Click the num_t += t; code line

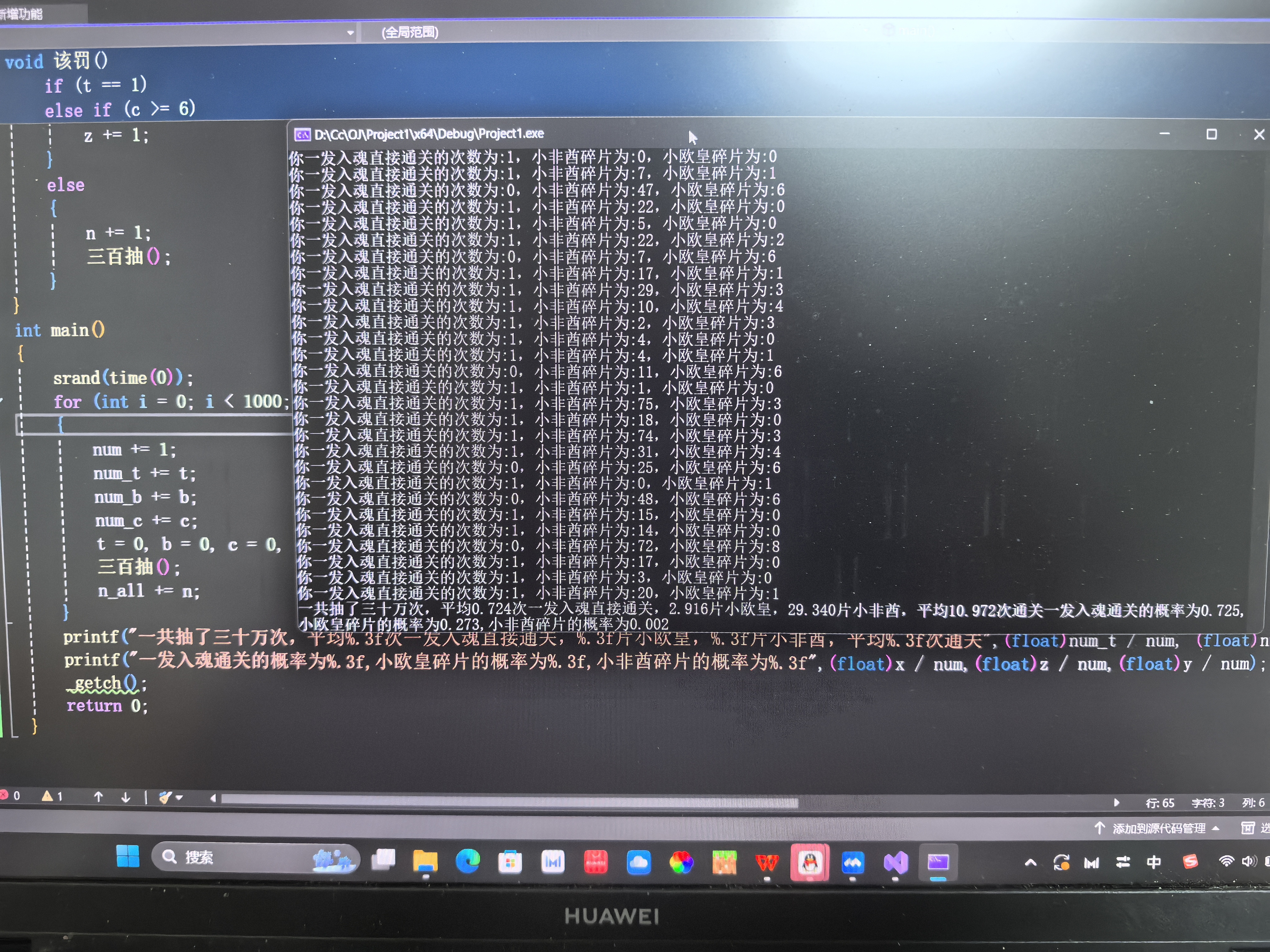point(145,474)
